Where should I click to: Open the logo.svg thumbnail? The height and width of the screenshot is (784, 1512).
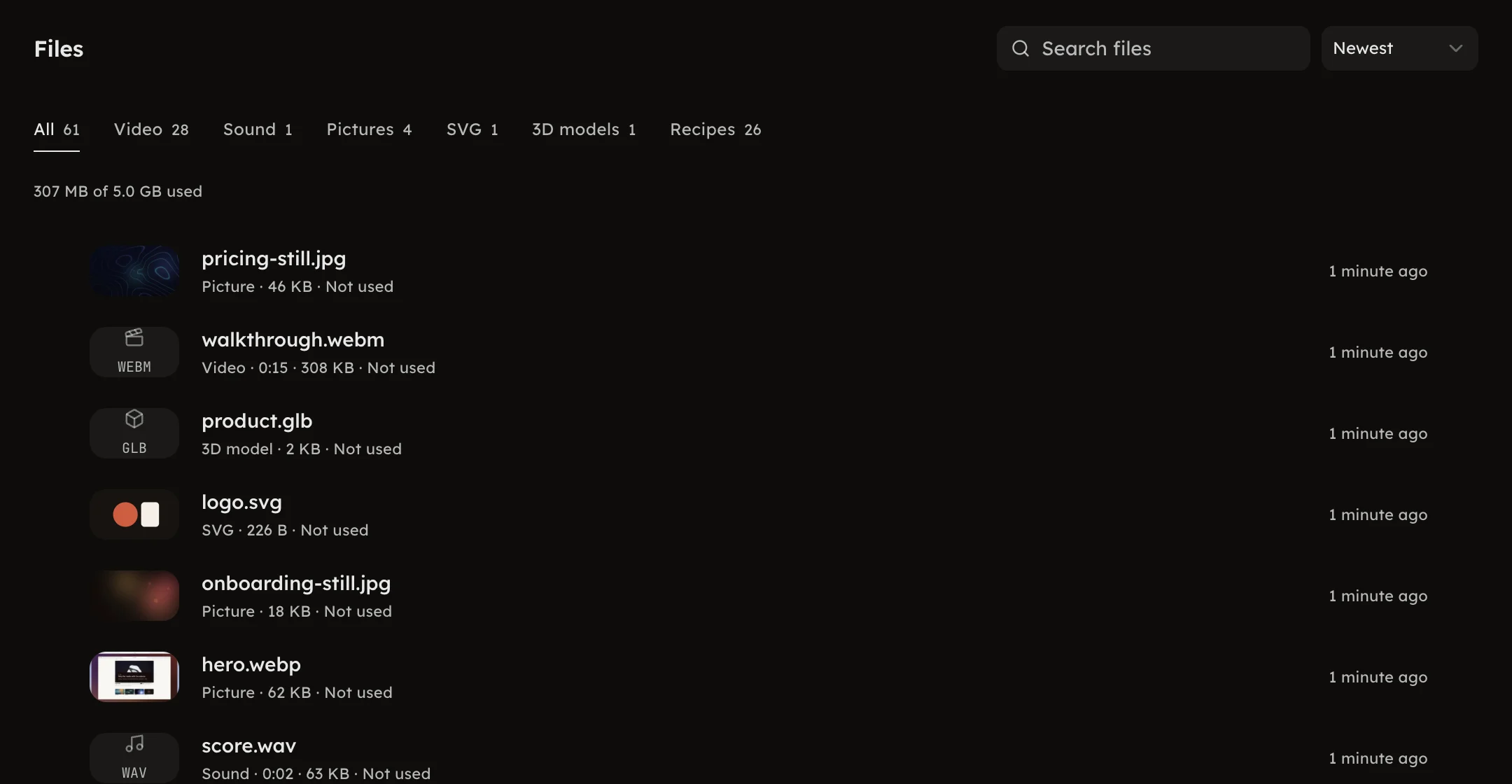click(134, 514)
